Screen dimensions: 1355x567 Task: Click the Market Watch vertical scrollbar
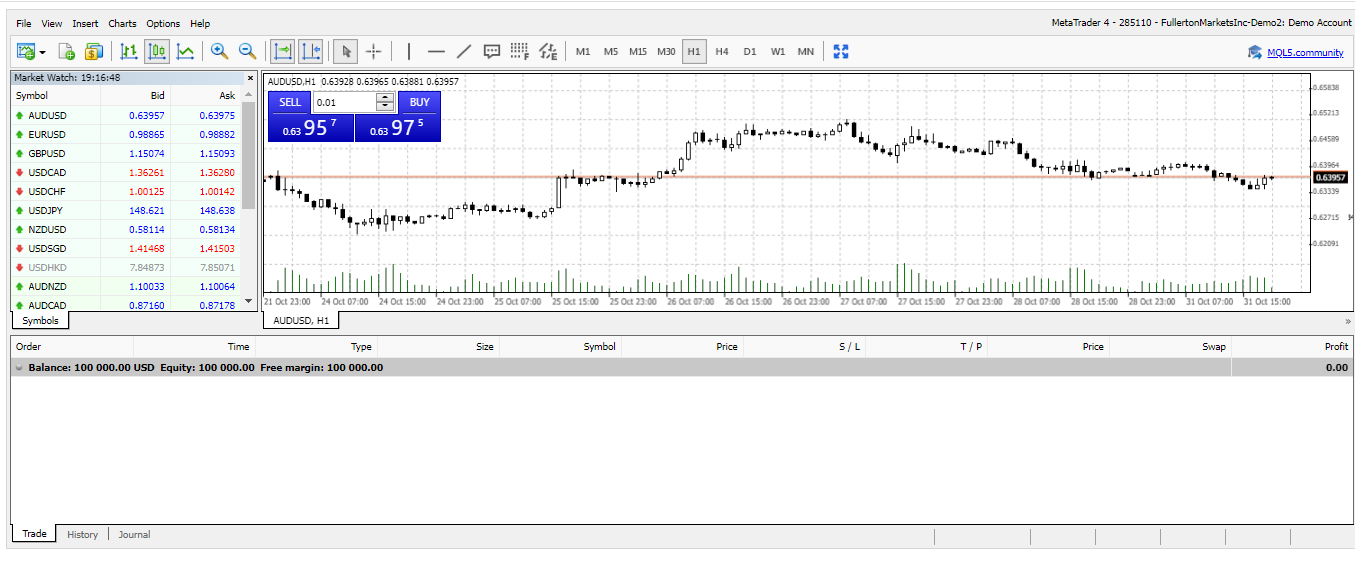[249, 155]
